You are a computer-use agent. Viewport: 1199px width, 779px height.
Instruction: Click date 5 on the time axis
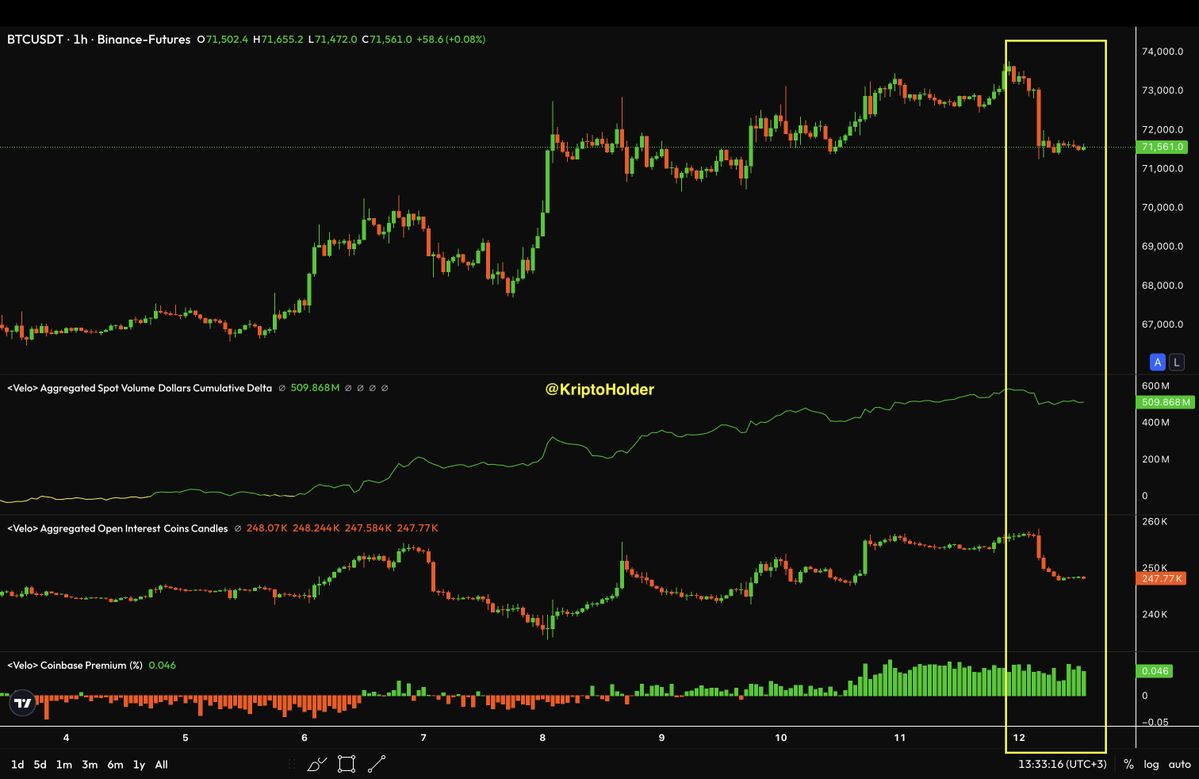(185, 738)
